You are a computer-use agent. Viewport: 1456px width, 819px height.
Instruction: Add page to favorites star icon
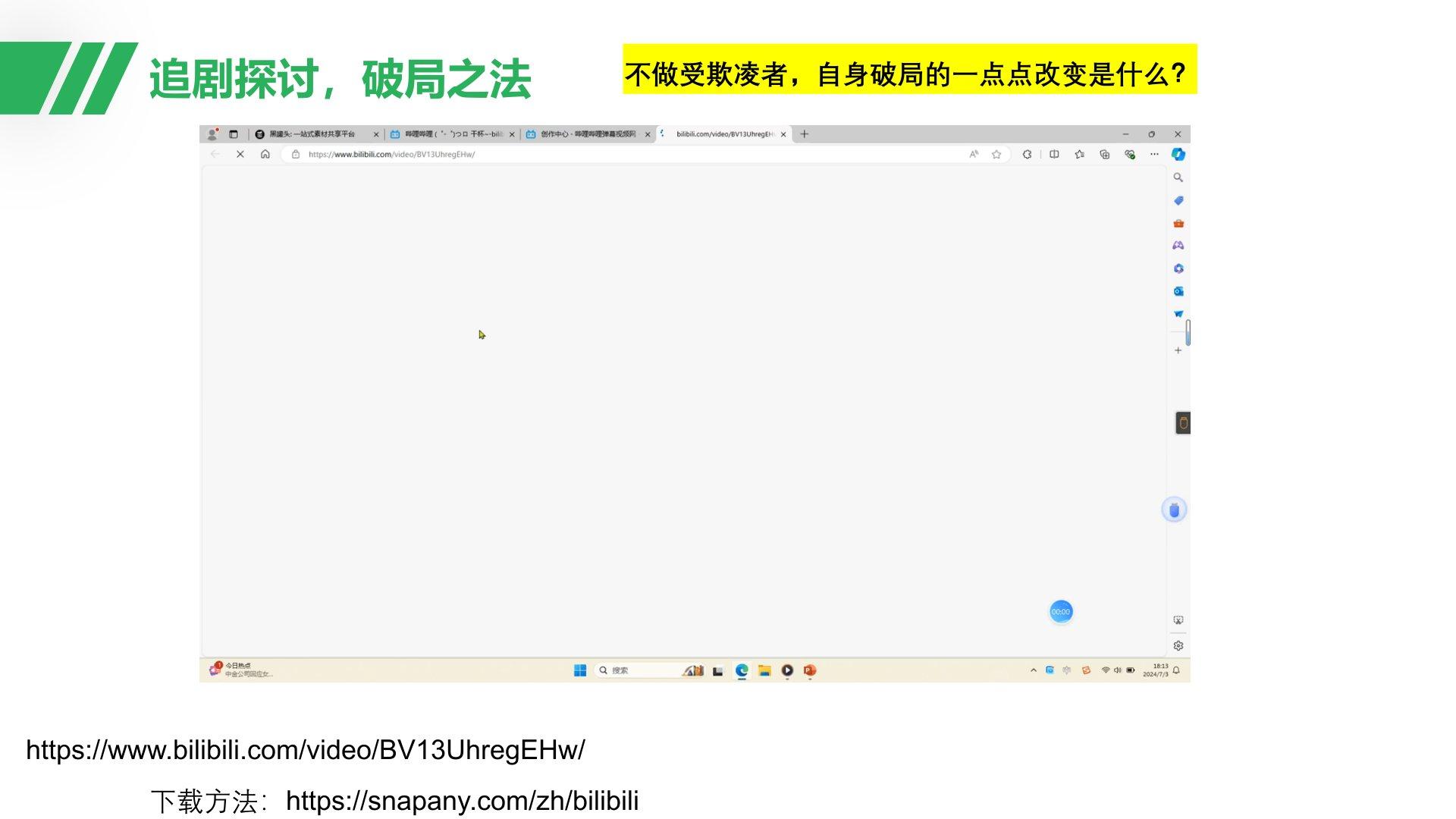click(x=996, y=154)
